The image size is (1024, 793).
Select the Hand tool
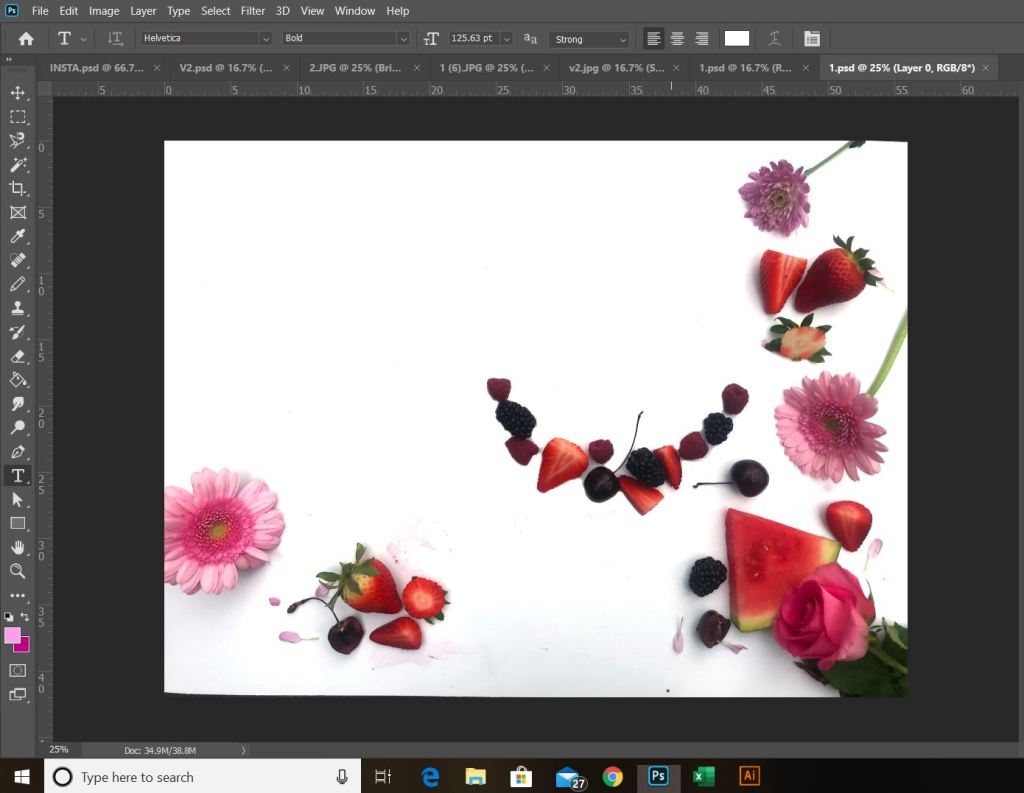pyautogui.click(x=17, y=547)
